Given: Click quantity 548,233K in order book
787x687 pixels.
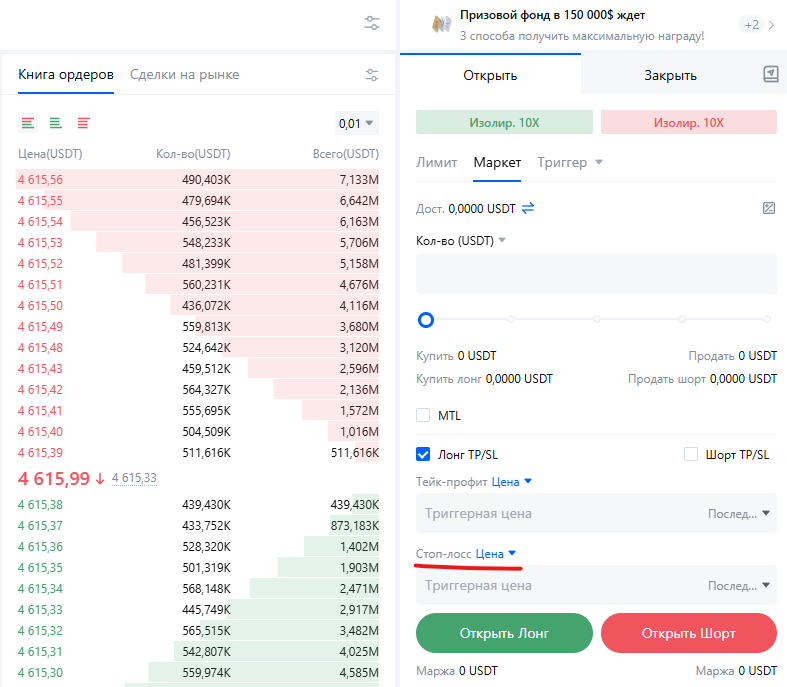Looking at the screenshot, I should click(x=206, y=243).
